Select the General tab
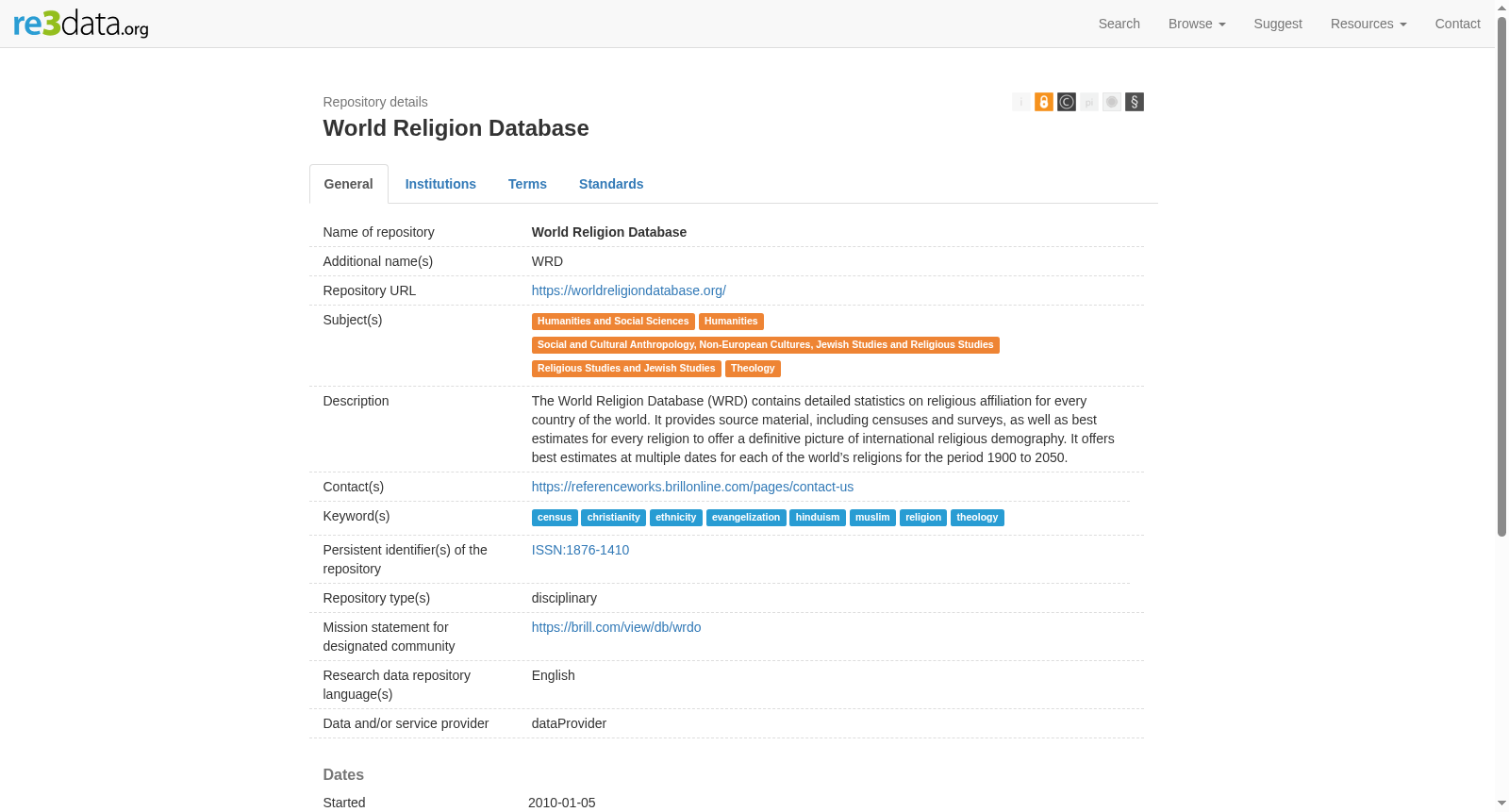This screenshot has width=1509, height=812. coord(349,184)
